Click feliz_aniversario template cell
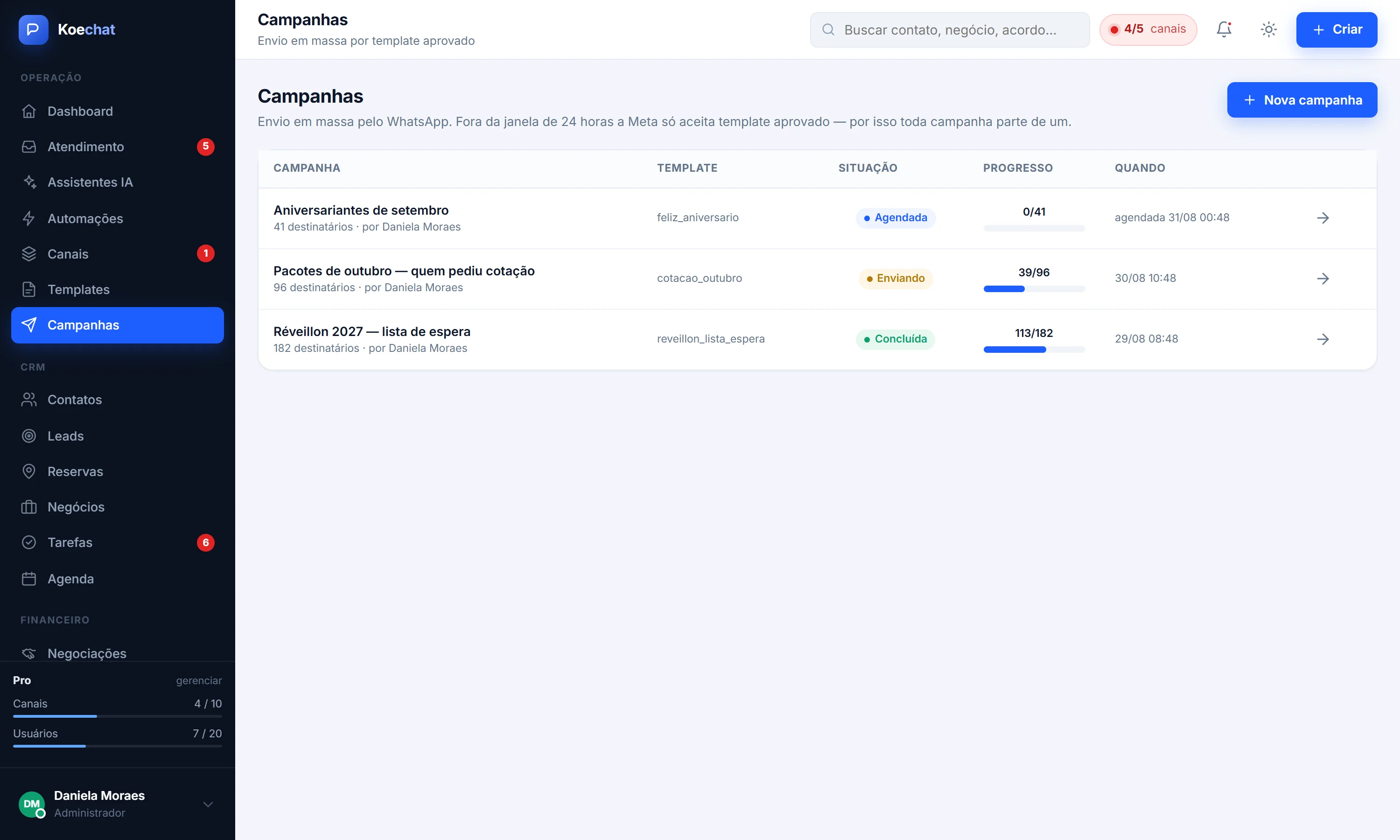1400x840 pixels. click(697, 217)
